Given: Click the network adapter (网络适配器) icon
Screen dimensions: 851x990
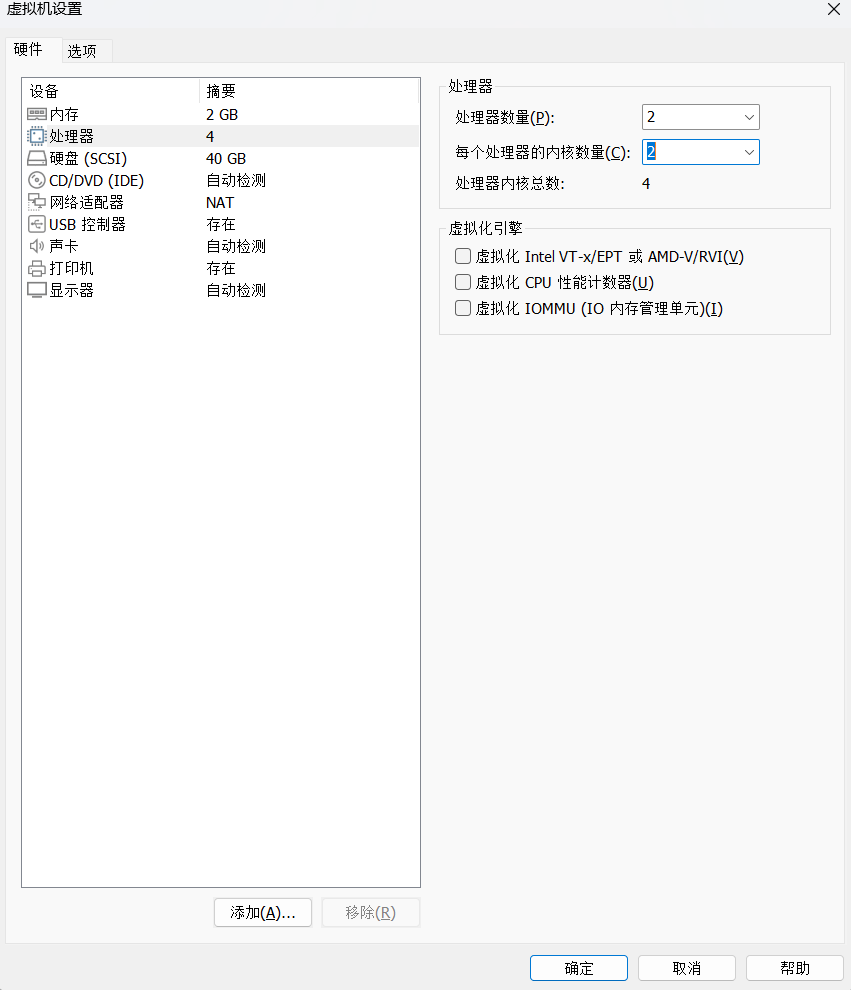Looking at the screenshot, I should point(37,203).
